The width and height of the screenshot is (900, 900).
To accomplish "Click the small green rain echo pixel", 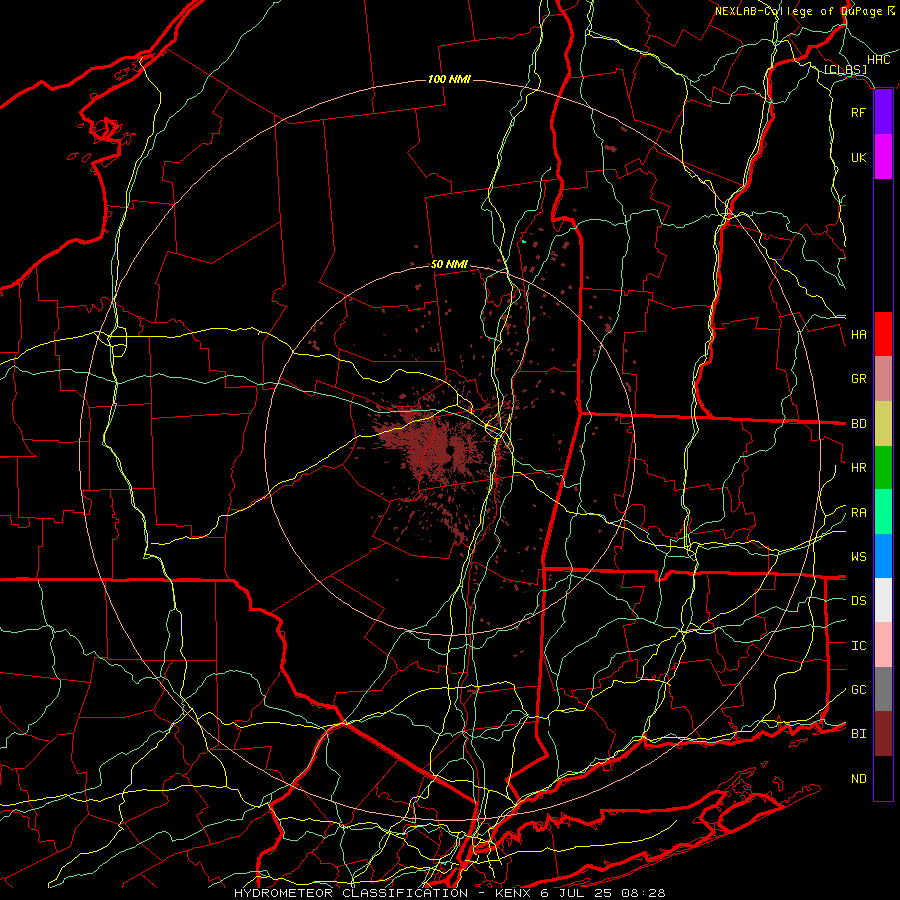I will [x=524, y=242].
